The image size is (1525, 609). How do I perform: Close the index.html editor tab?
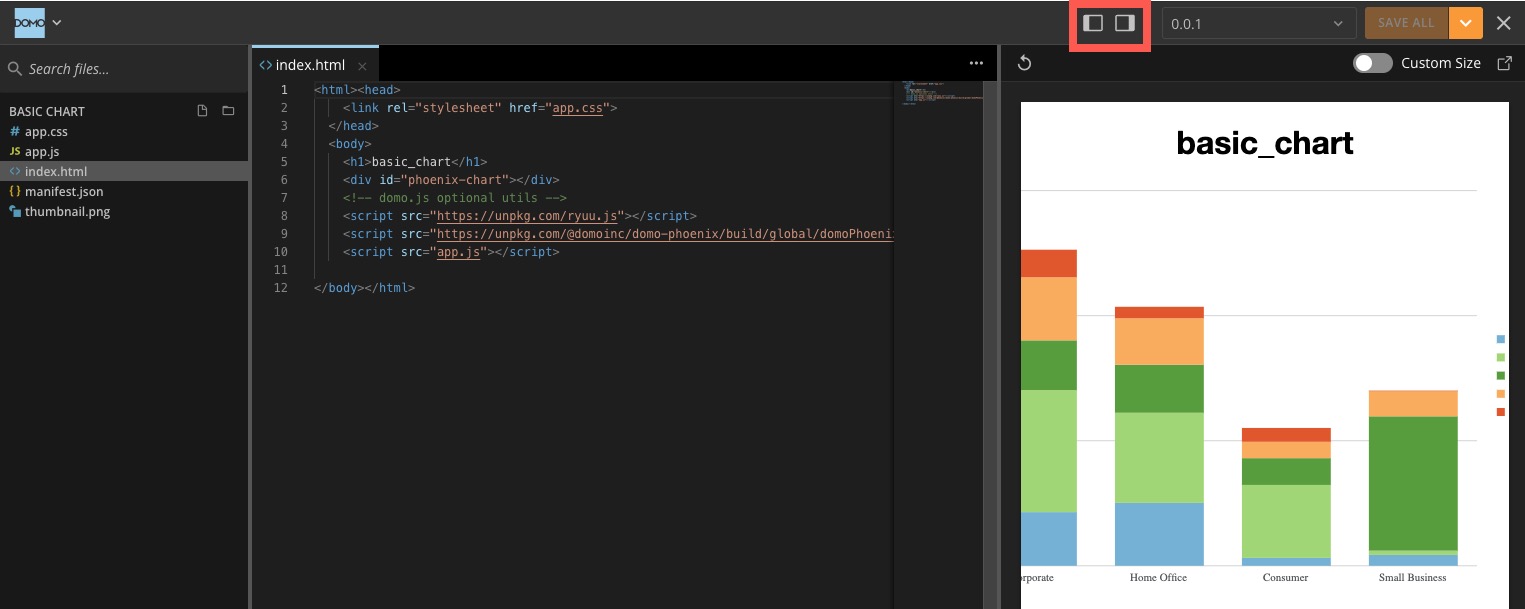point(362,64)
